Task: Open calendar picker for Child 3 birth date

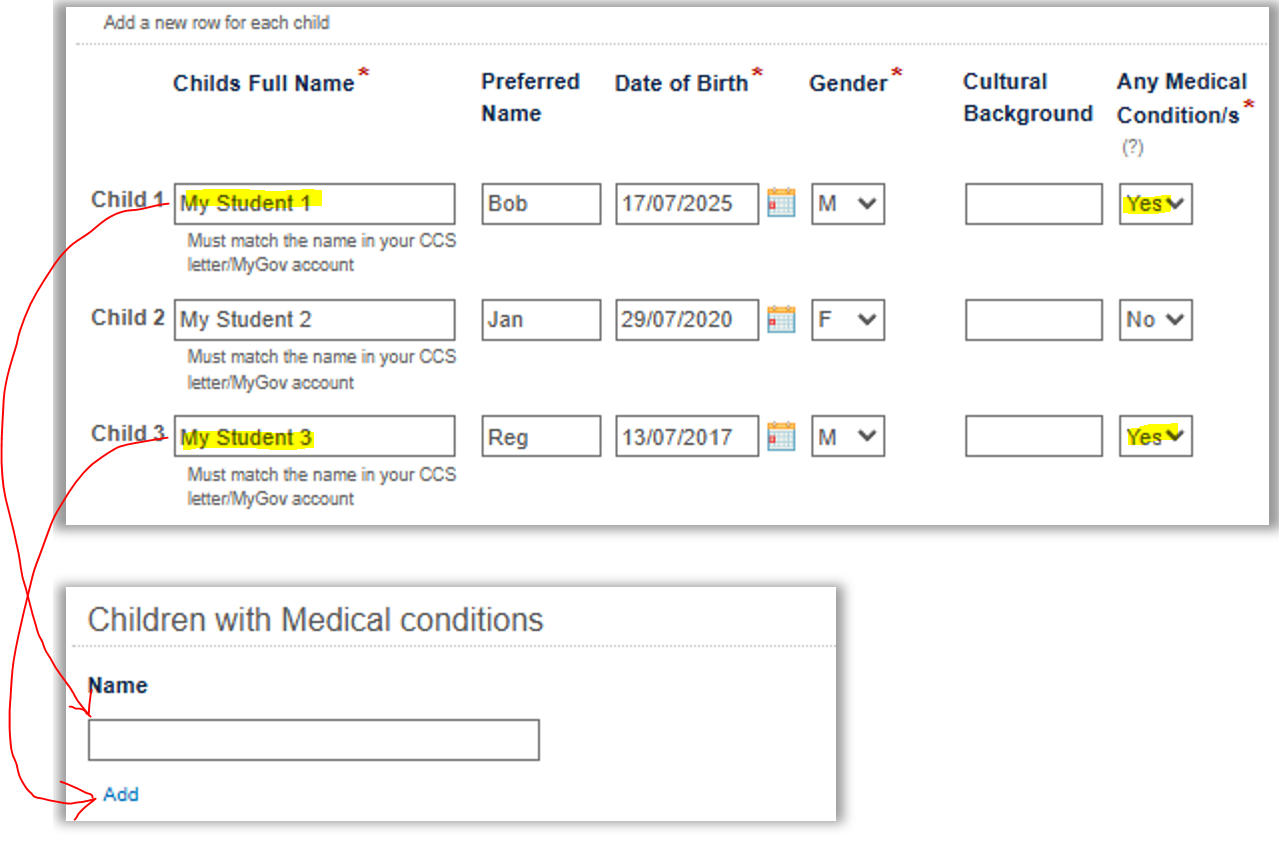Action: [781, 437]
